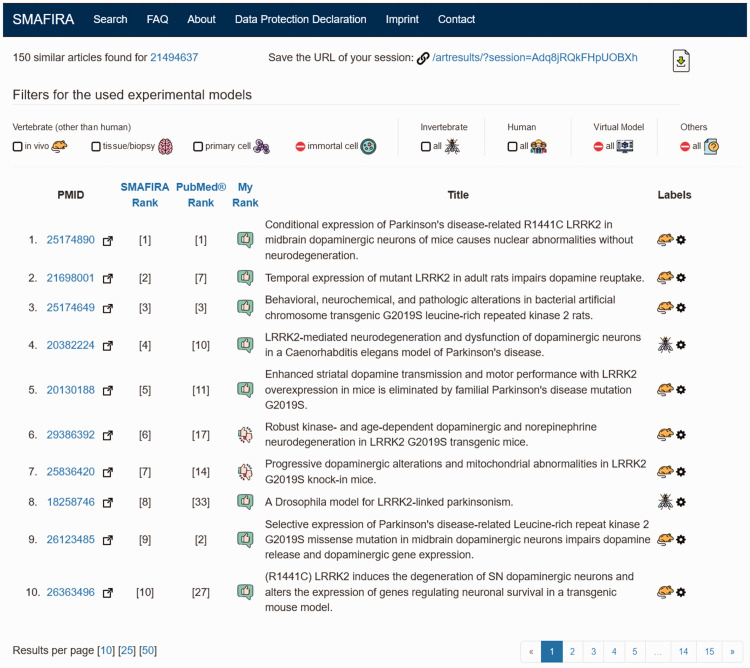Click the session URL link icon
The width and height of the screenshot is (750, 668).
(x=423, y=58)
